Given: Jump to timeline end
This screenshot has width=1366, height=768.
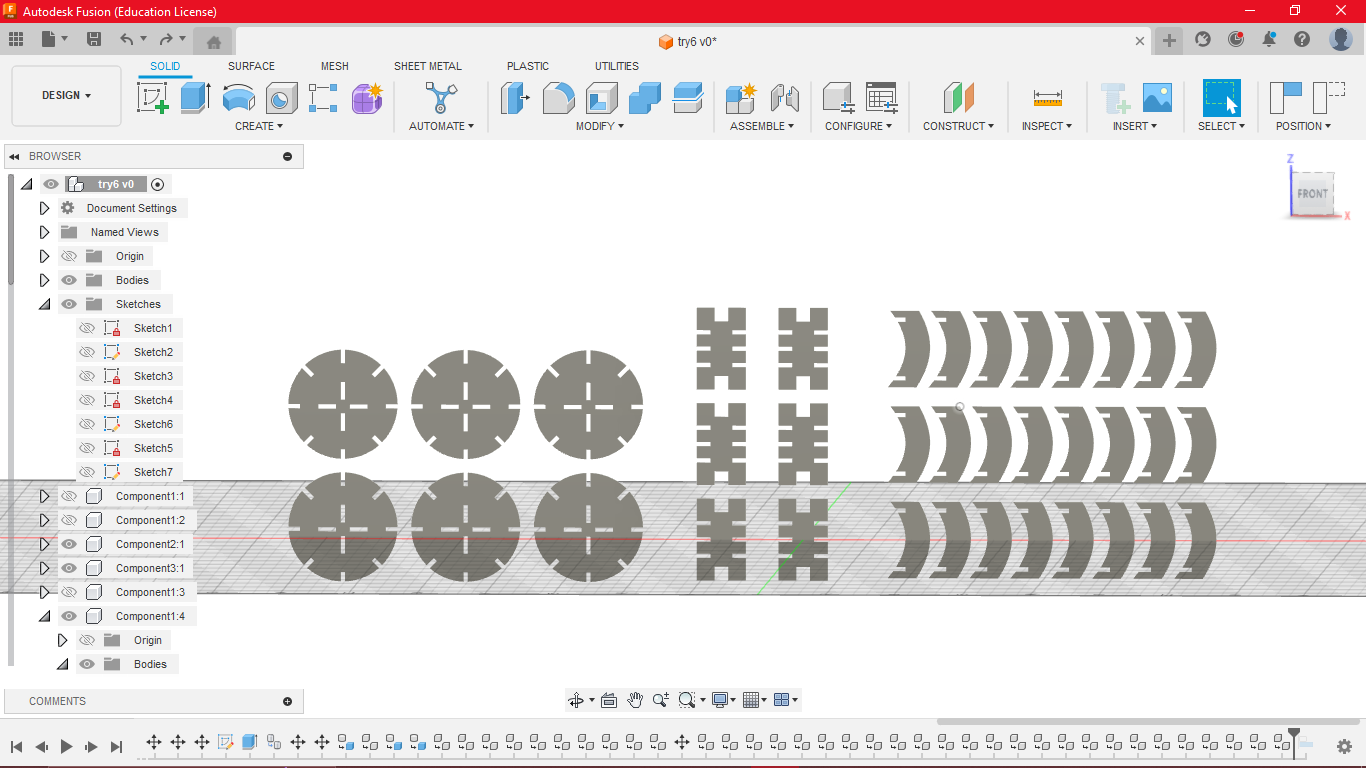Looking at the screenshot, I should click(x=116, y=746).
